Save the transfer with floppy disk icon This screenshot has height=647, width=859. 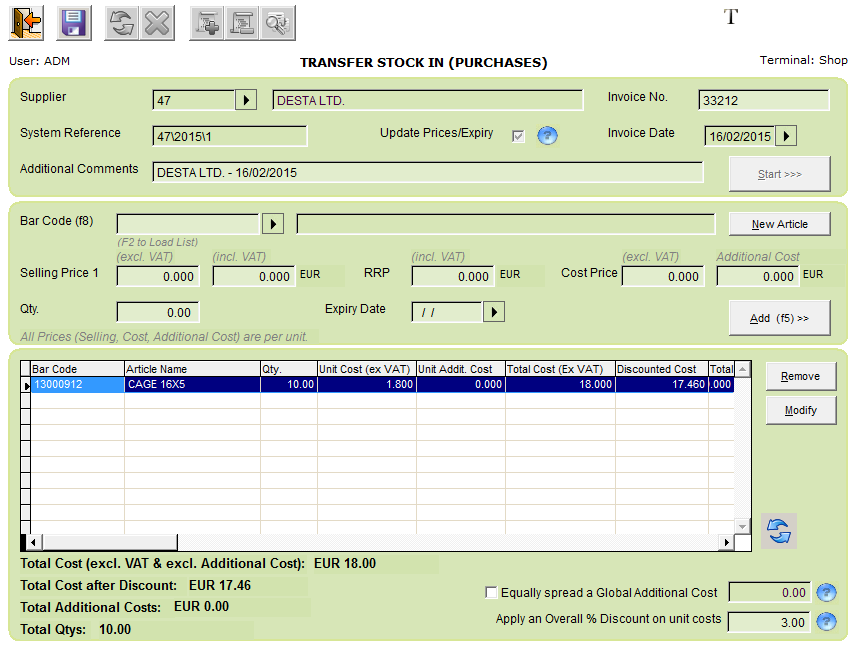click(x=74, y=22)
